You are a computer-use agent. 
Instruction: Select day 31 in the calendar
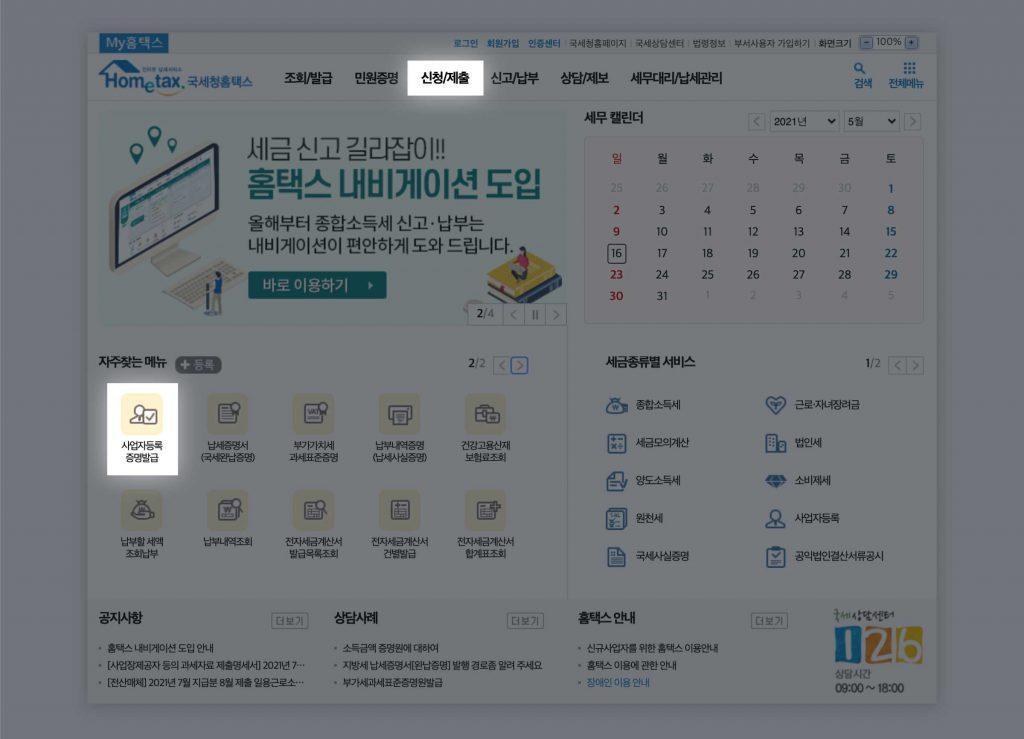click(x=662, y=296)
